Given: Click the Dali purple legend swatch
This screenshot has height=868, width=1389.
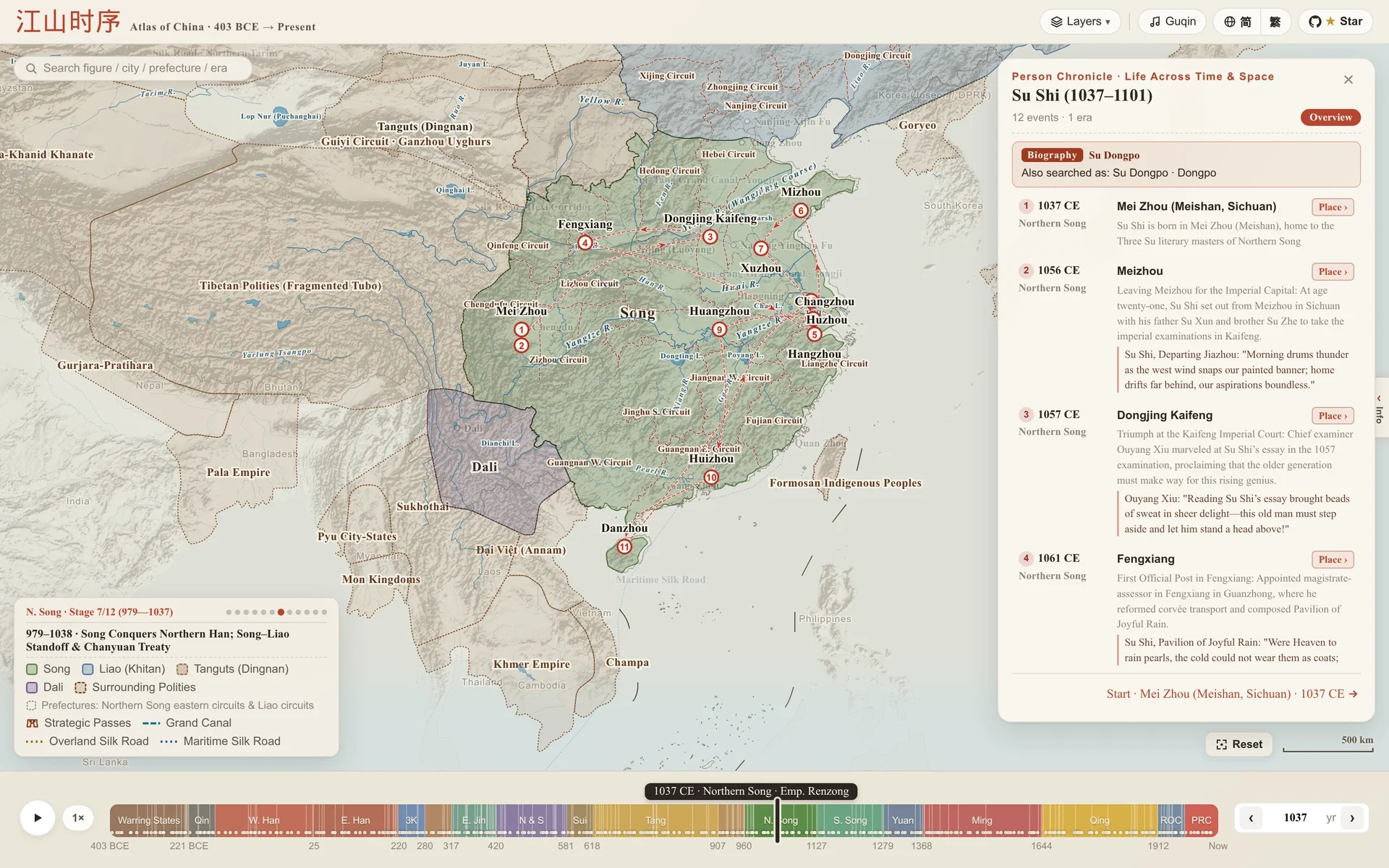Looking at the screenshot, I should (32, 687).
